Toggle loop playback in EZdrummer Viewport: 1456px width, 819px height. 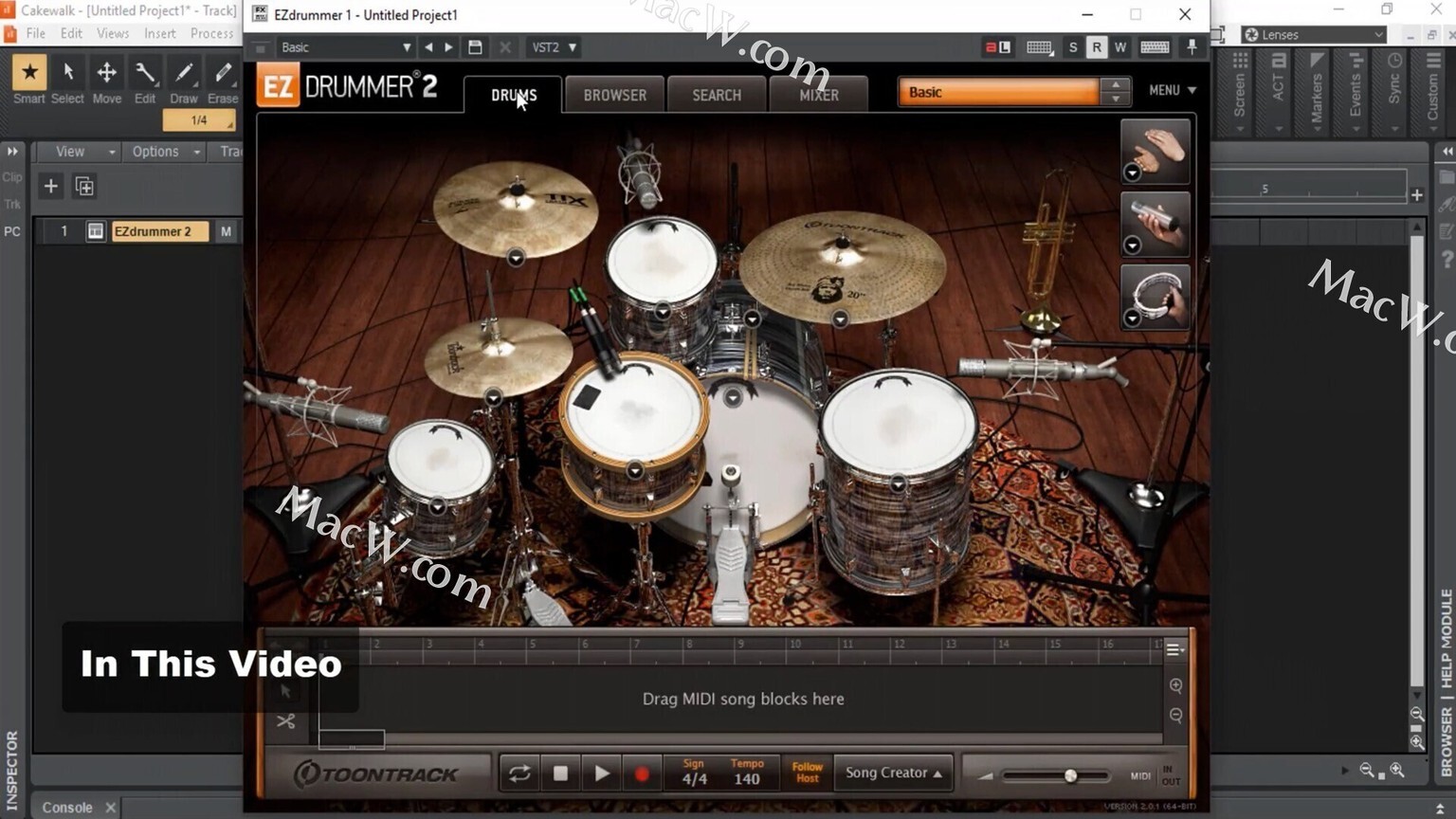[519, 773]
